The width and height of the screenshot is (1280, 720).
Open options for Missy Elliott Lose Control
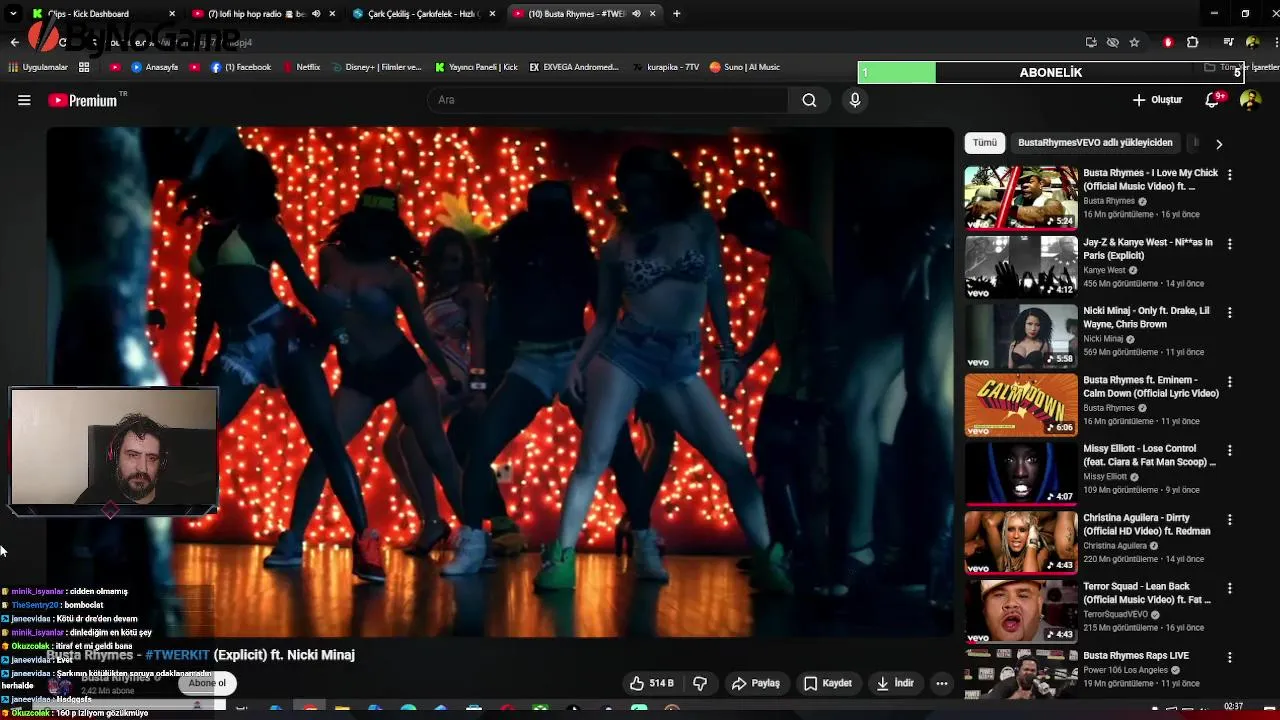coord(1229,450)
